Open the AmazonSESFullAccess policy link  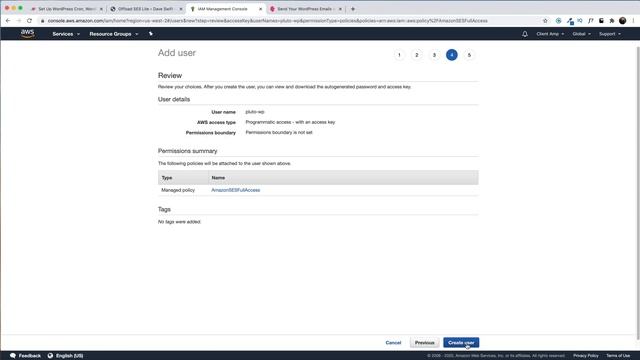coord(236,190)
